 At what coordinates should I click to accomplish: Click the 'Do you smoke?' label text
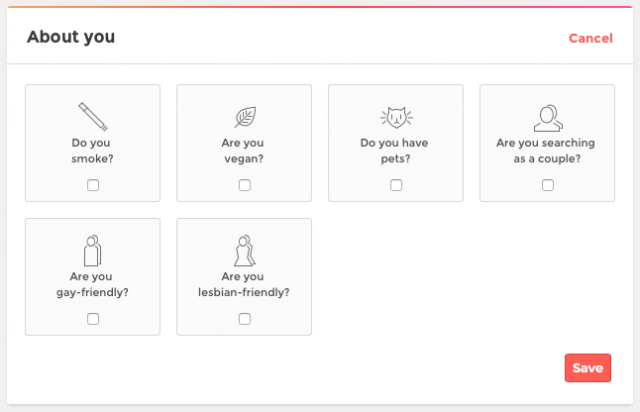tap(92, 150)
